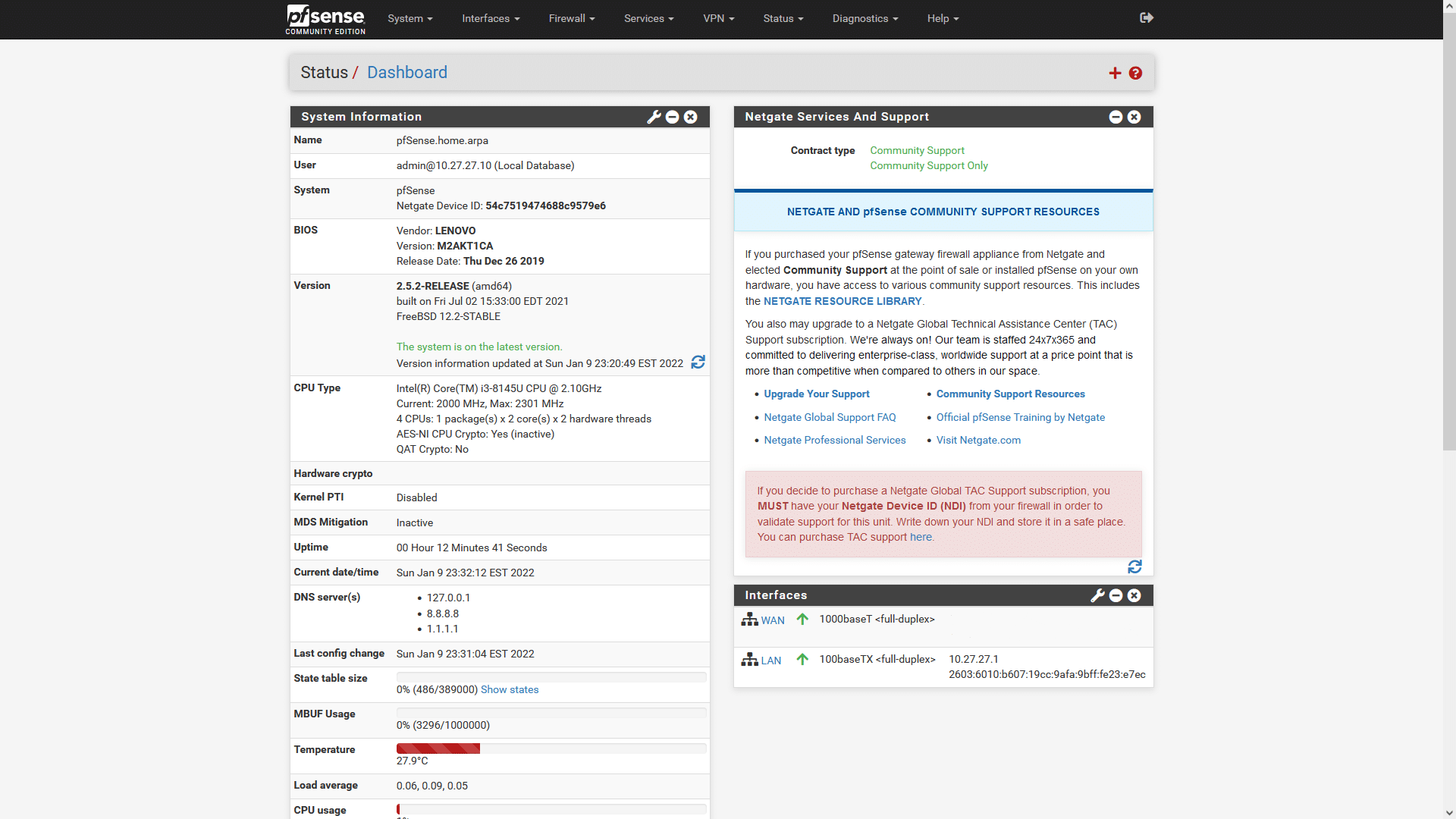Click the refresh icon in Netgate Support panel
The height and width of the screenshot is (819, 1456).
[x=1135, y=567]
